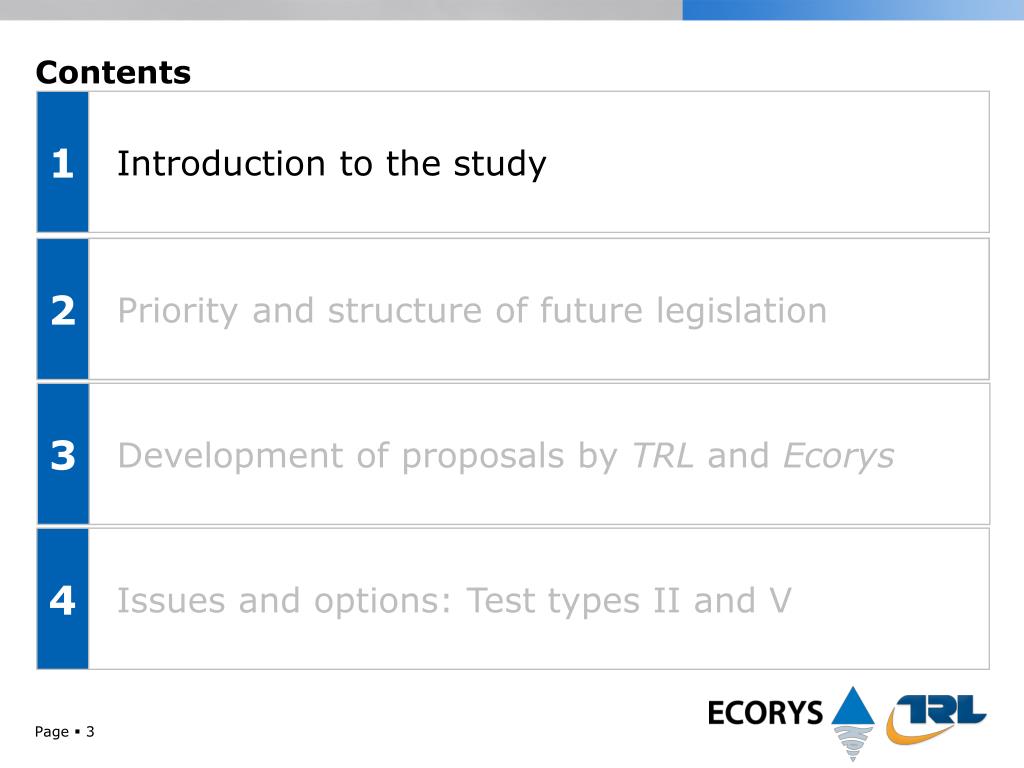Click the grey spiral under Ecorys triangle
1024x768 pixels.
coord(853,743)
